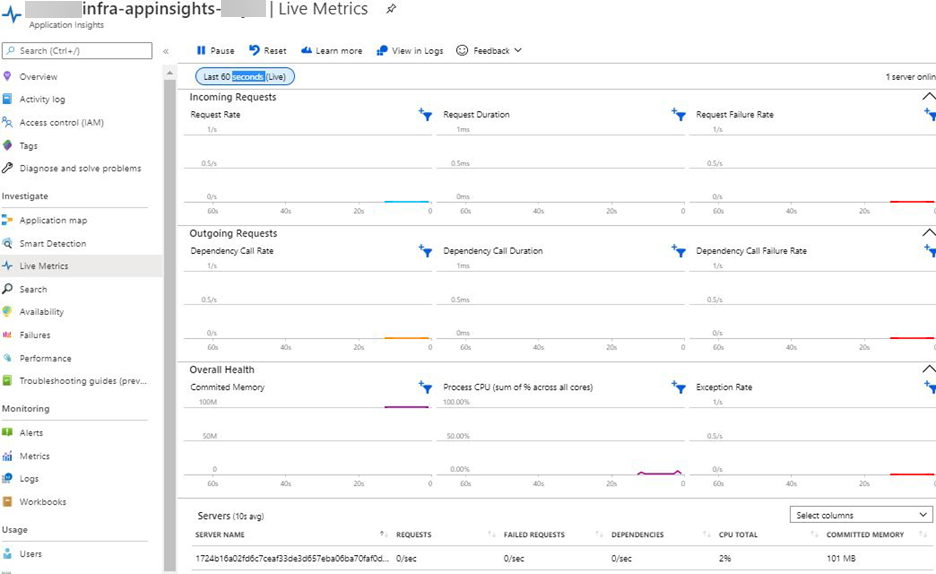Click filter icon on Process CPU chart
Image resolution: width=936 pixels, height=574 pixels.
[678, 387]
